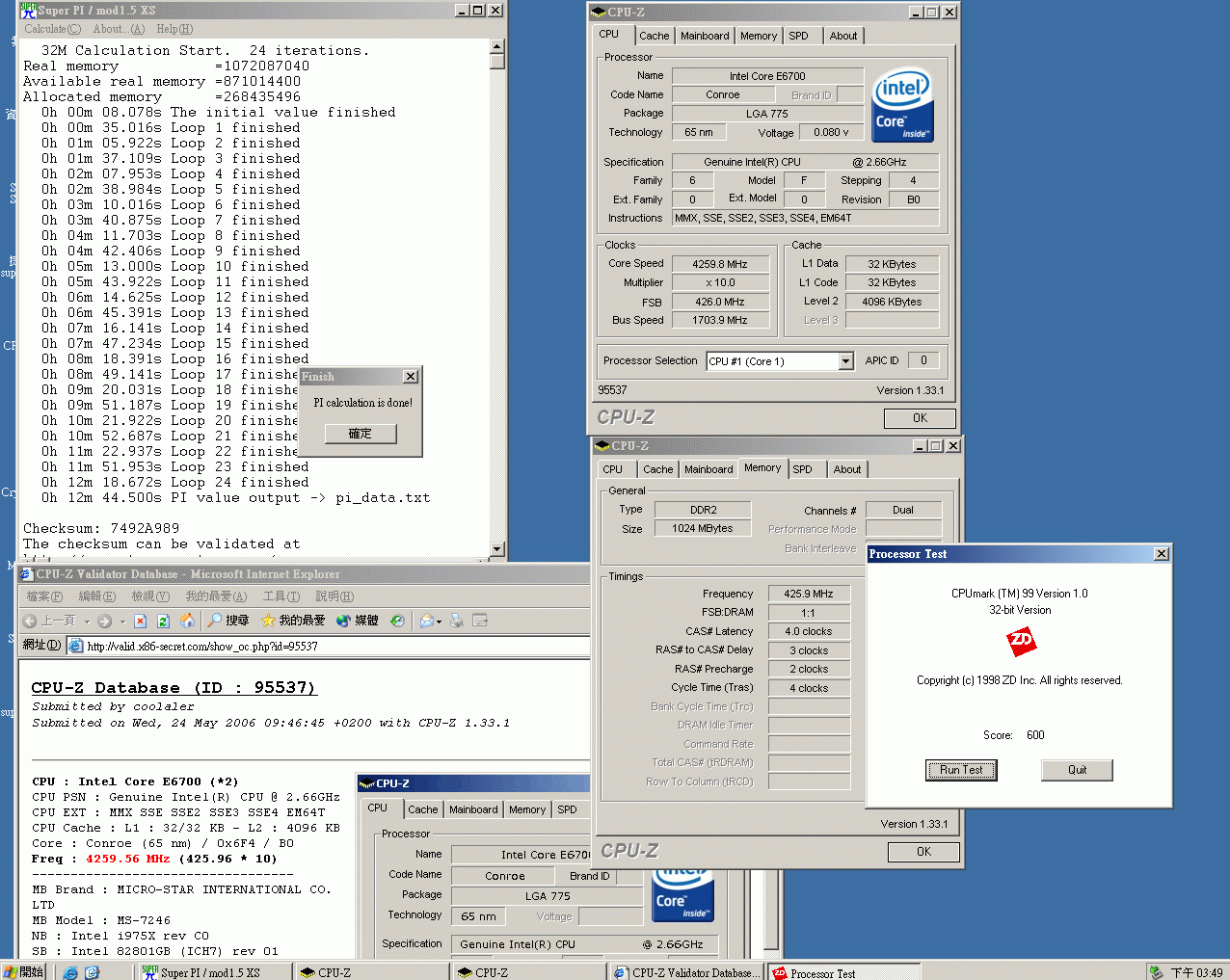Click the Print icon in browser toolbar
The height and width of the screenshot is (980, 1230).
[457, 622]
